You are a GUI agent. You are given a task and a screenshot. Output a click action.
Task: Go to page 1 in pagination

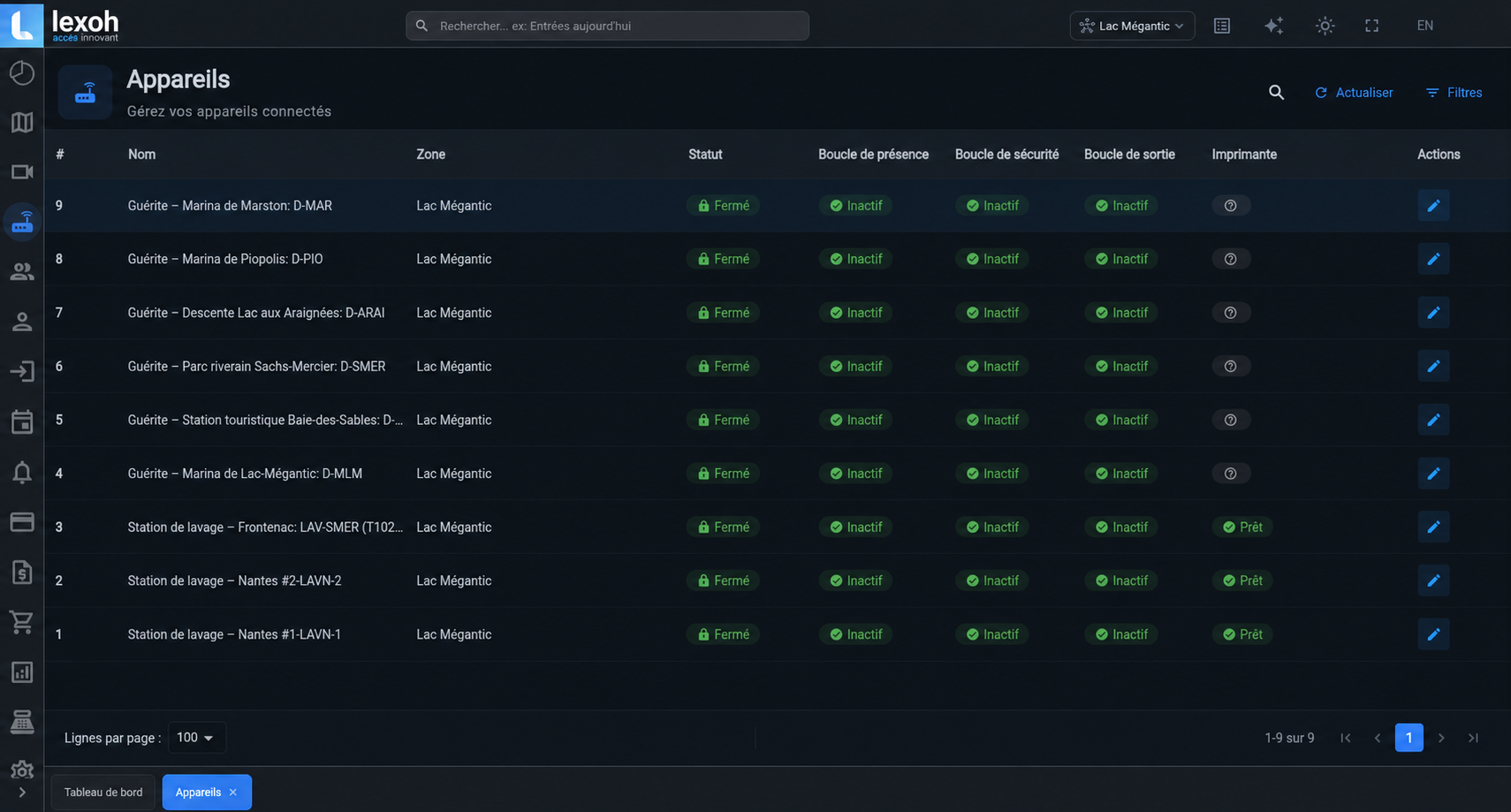[1408, 738]
